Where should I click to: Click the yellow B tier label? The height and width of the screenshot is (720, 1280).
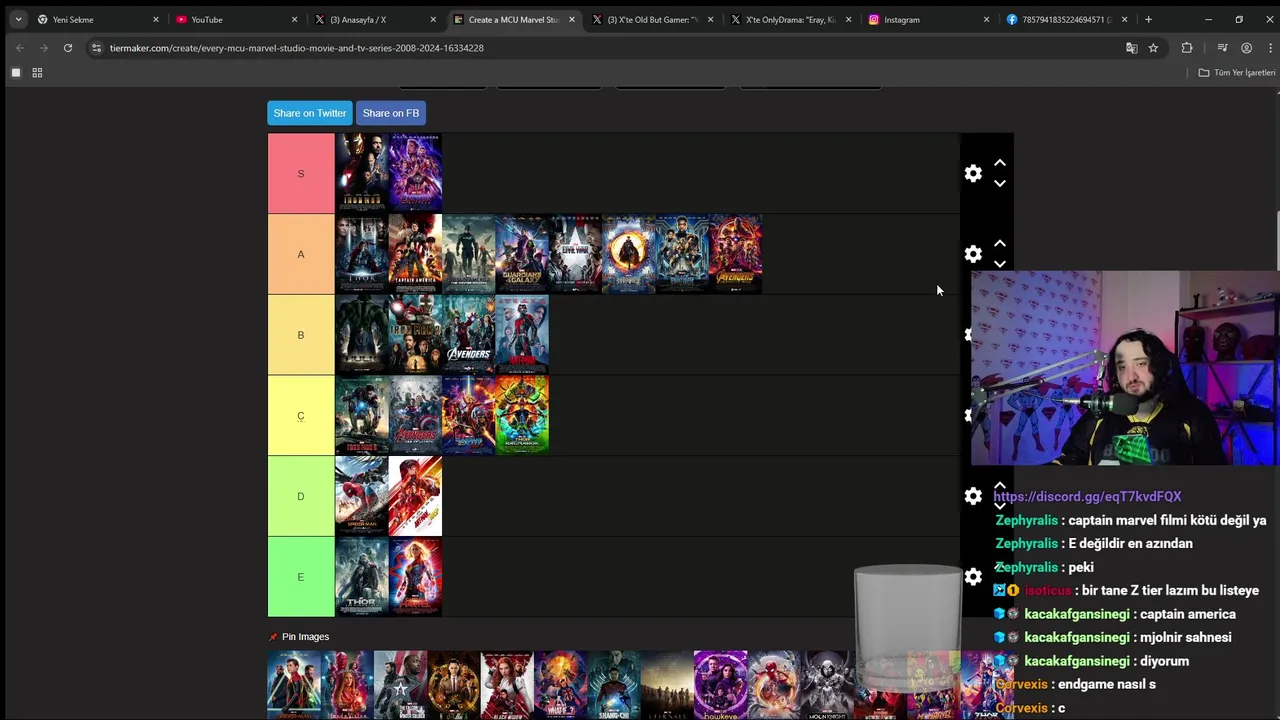click(x=301, y=335)
